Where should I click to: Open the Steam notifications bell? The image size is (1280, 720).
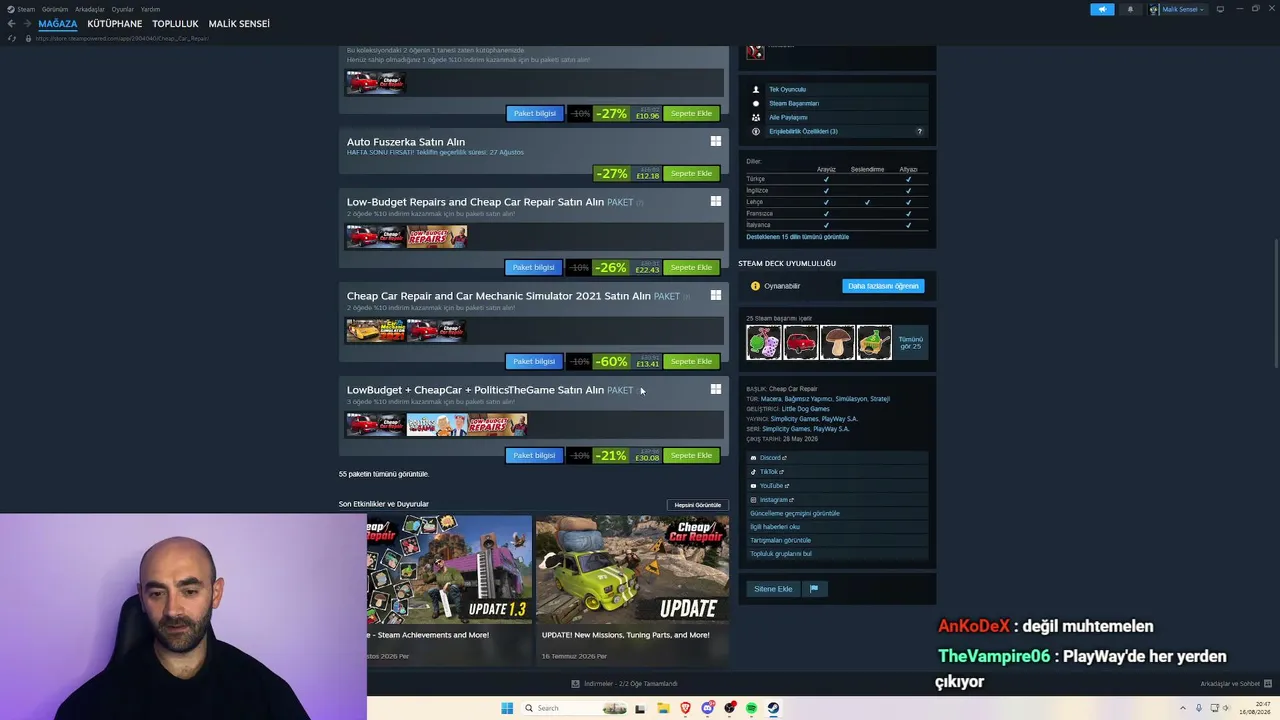(1130, 9)
